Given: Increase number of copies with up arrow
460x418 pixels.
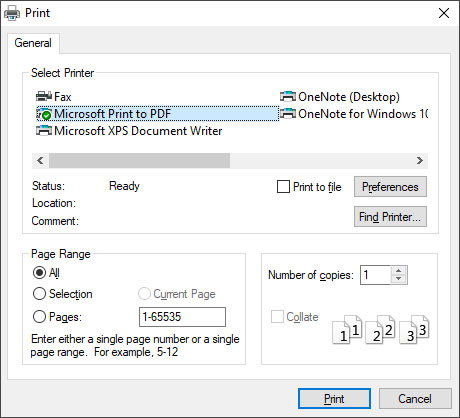Looking at the screenshot, I should (x=399, y=270).
